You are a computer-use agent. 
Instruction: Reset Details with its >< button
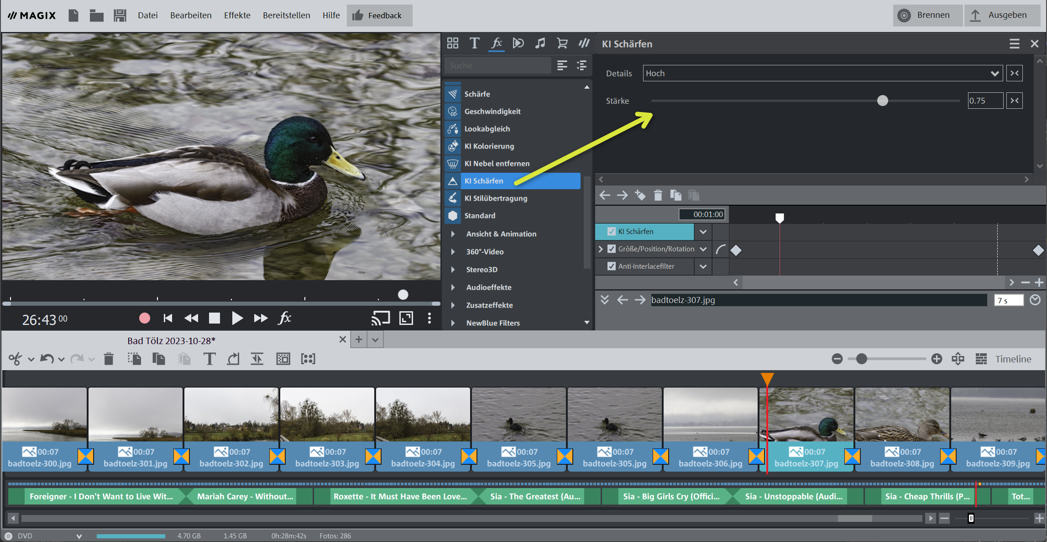1015,73
